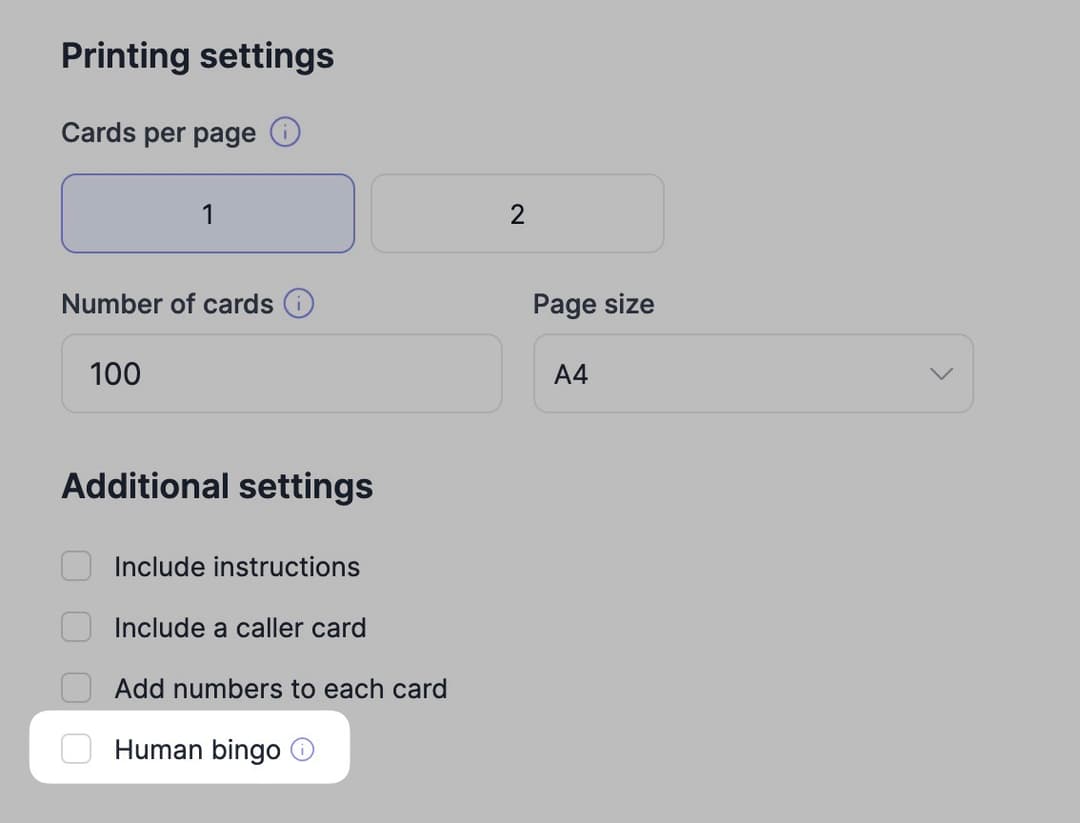
Task: Tick the Include a caller card checkbox
Action: 77,628
